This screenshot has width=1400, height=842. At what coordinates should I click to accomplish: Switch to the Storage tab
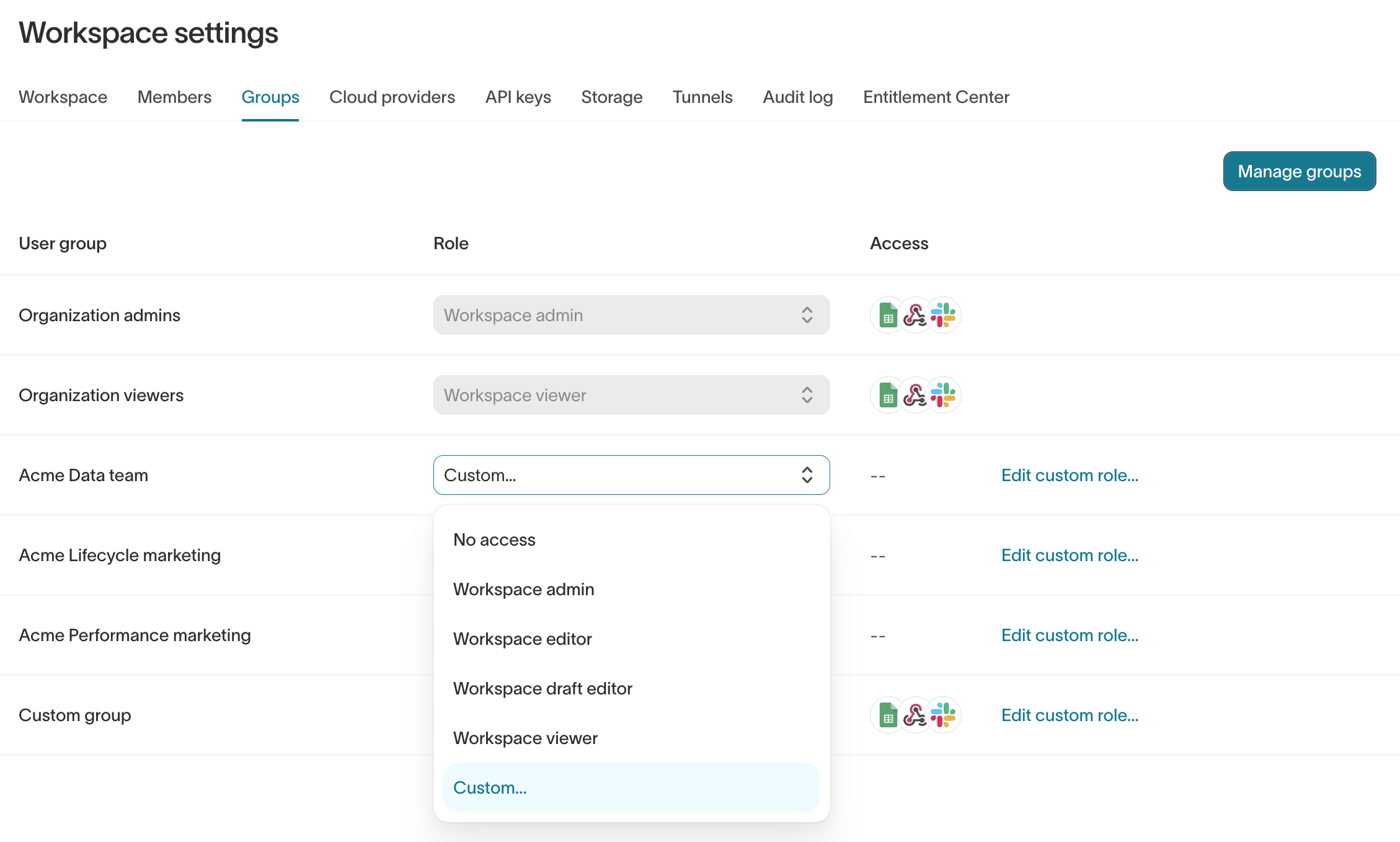pyautogui.click(x=611, y=97)
